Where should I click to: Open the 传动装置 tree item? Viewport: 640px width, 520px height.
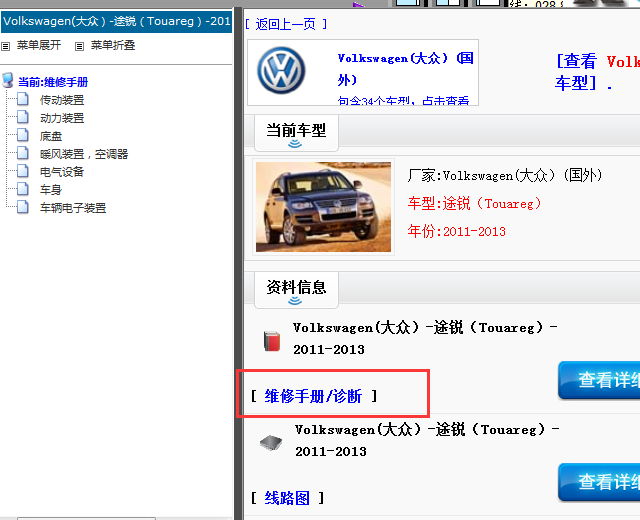tap(62, 100)
